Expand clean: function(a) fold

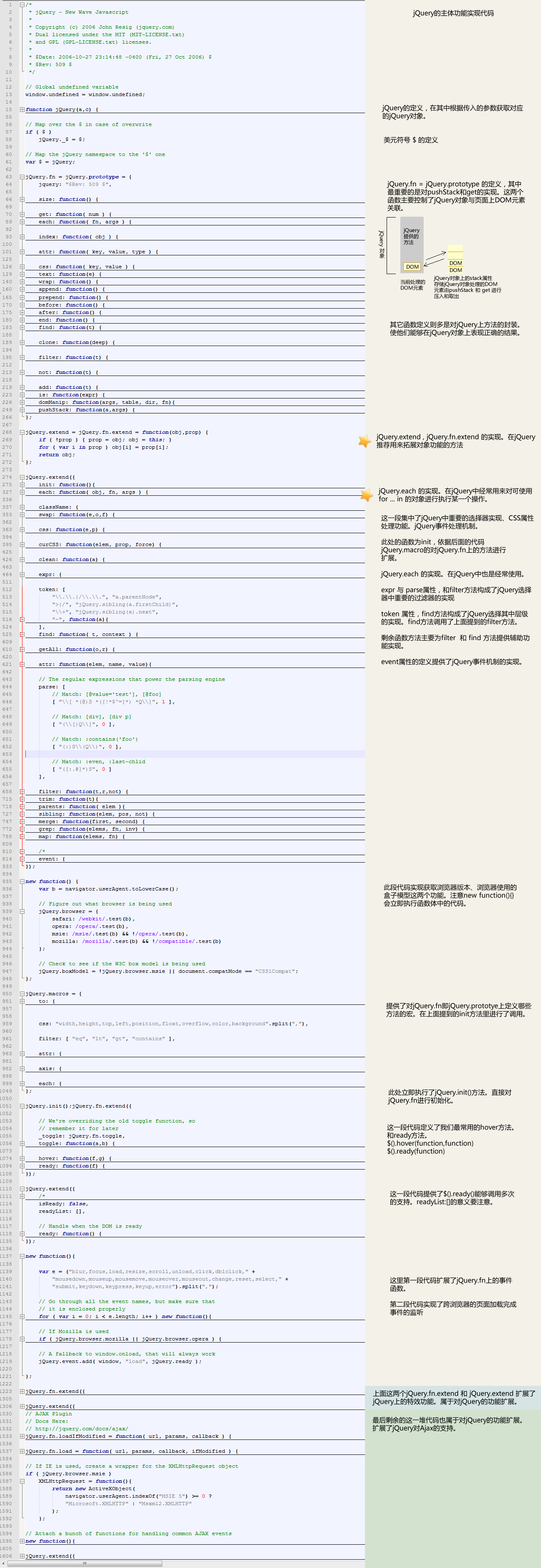tap(22, 559)
